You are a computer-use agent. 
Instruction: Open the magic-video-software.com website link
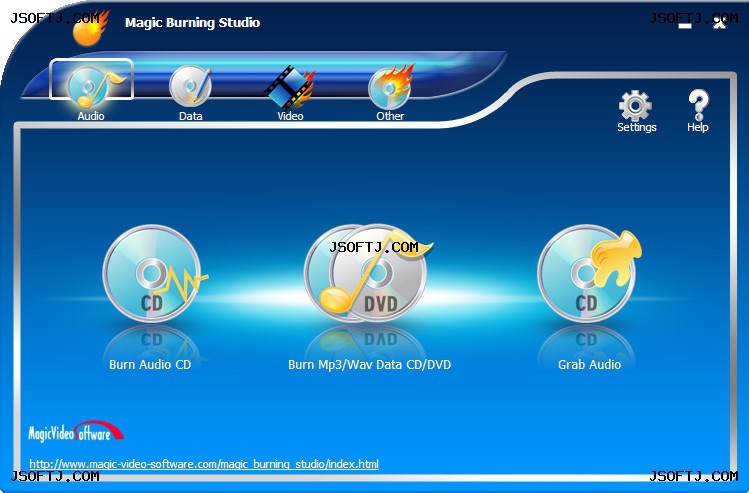click(x=204, y=464)
